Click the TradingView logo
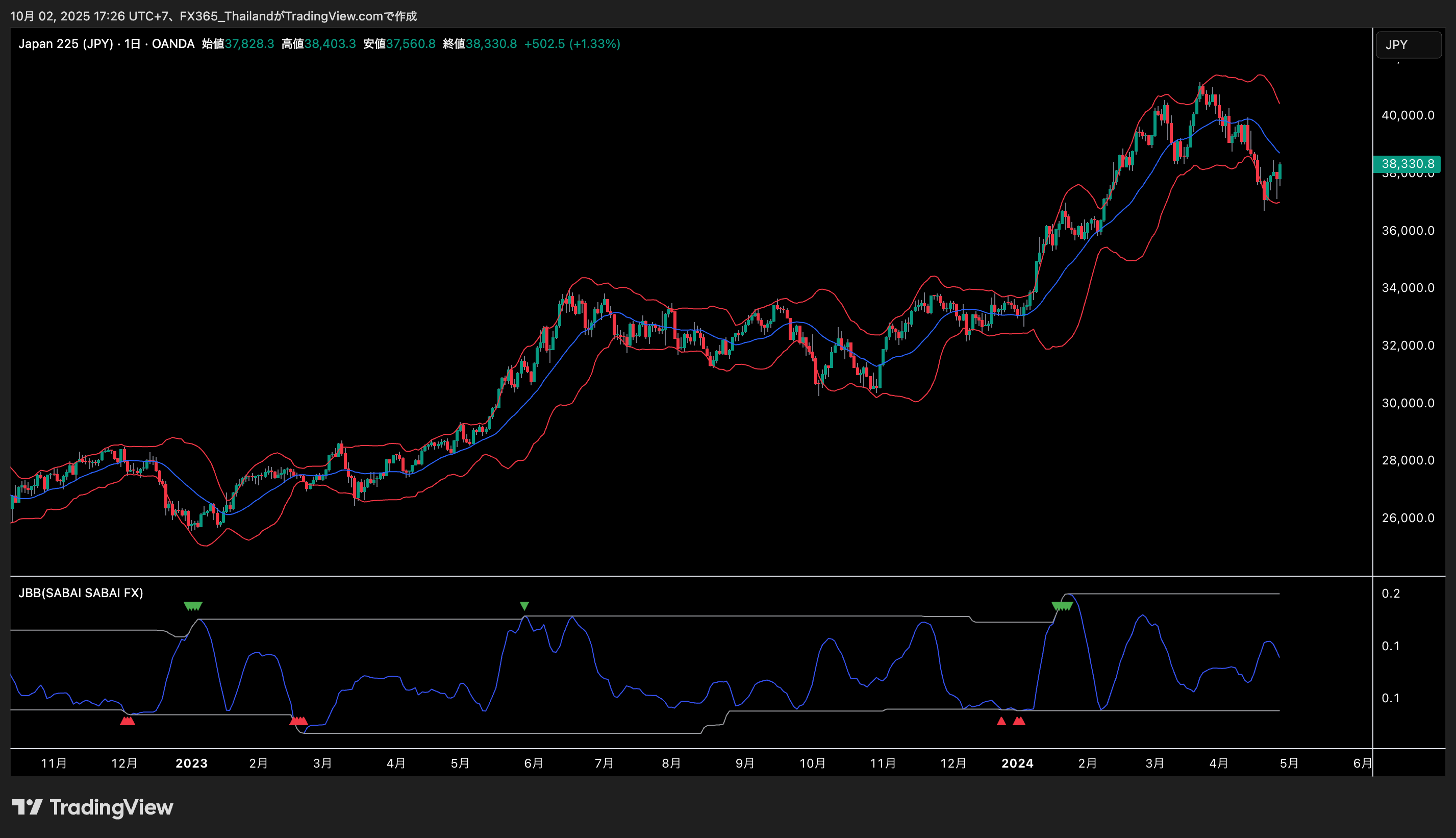The height and width of the screenshot is (838, 1456). [x=93, y=807]
